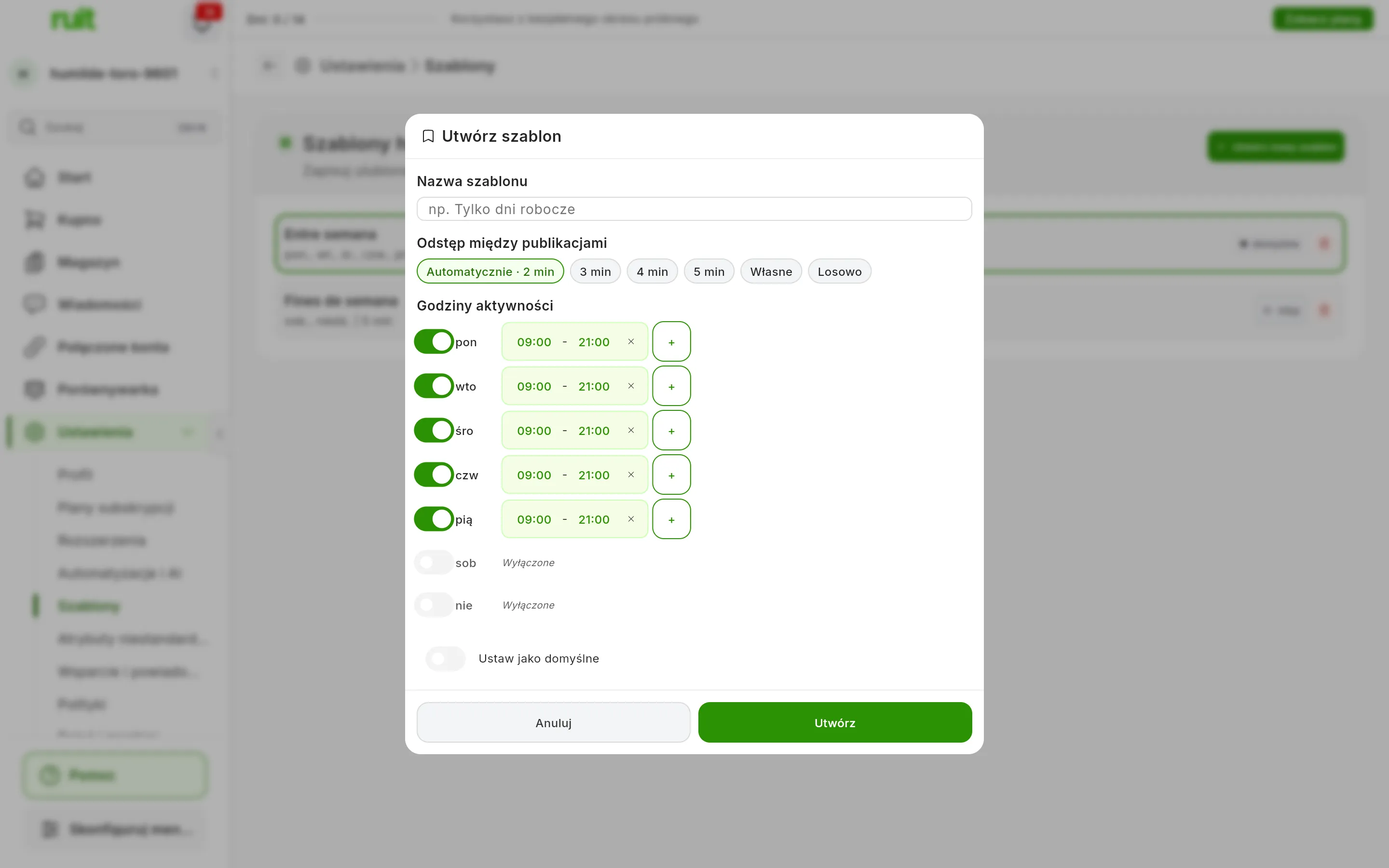Select the Automatycznie · 2 min interval
The image size is (1389, 868).
click(490, 271)
